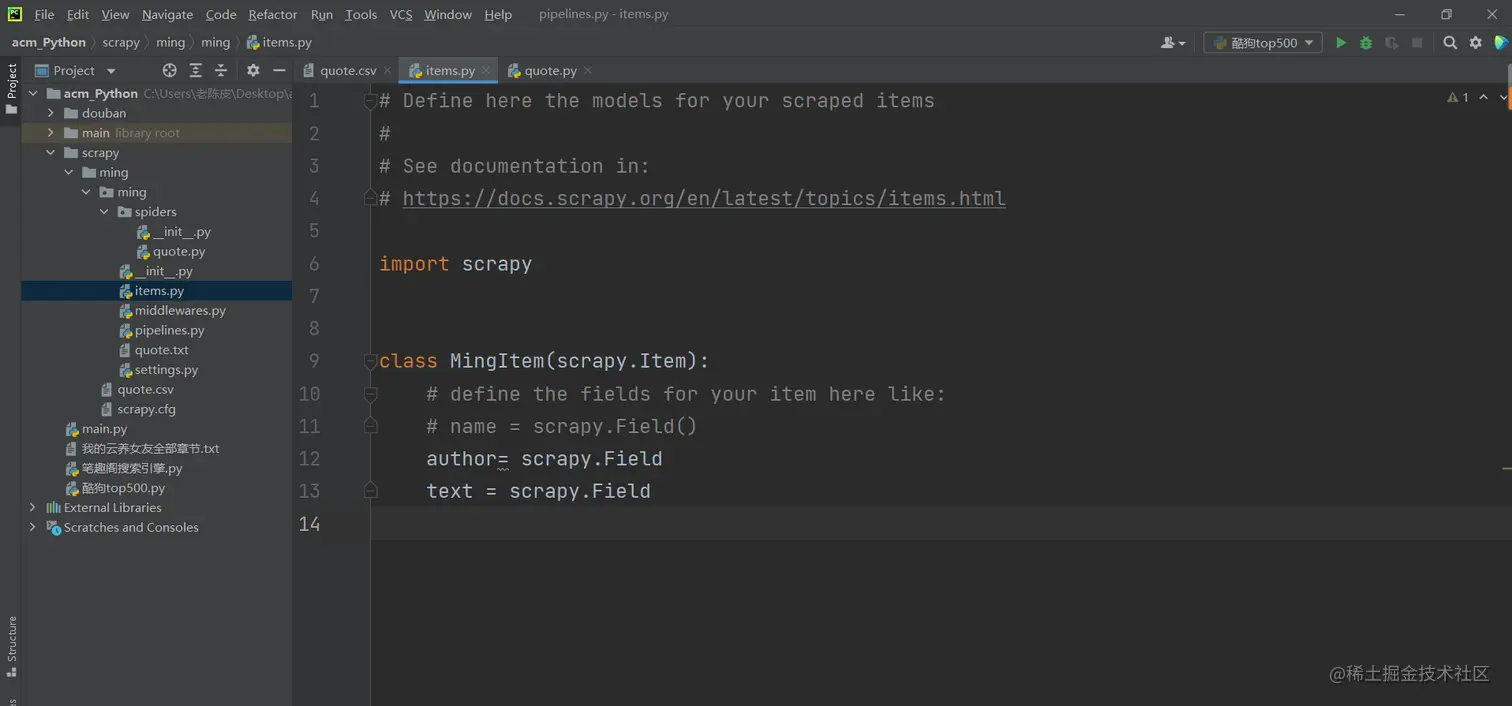The width and height of the screenshot is (1512, 706).
Task: Open the Refactor menu
Action: tap(273, 14)
